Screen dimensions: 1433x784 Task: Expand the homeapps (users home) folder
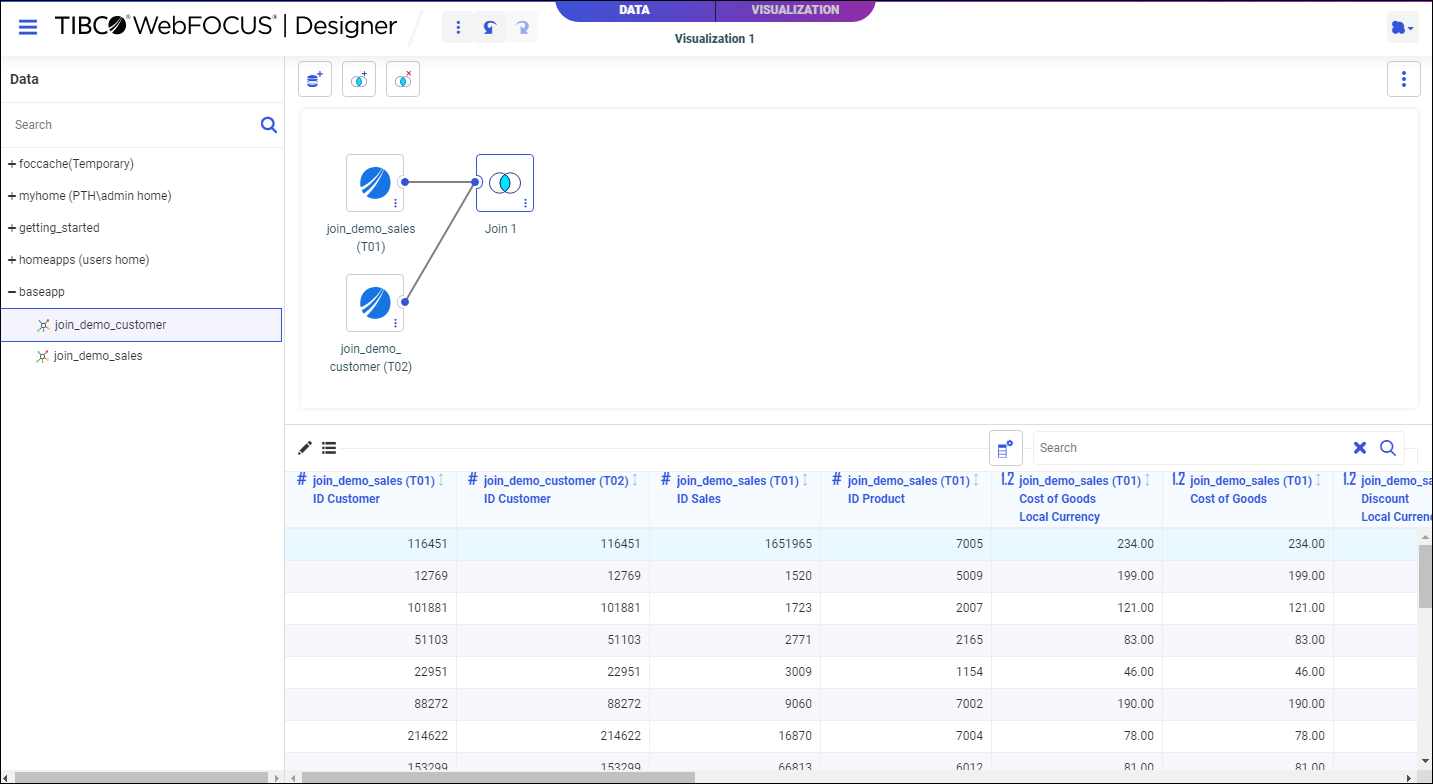12,260
